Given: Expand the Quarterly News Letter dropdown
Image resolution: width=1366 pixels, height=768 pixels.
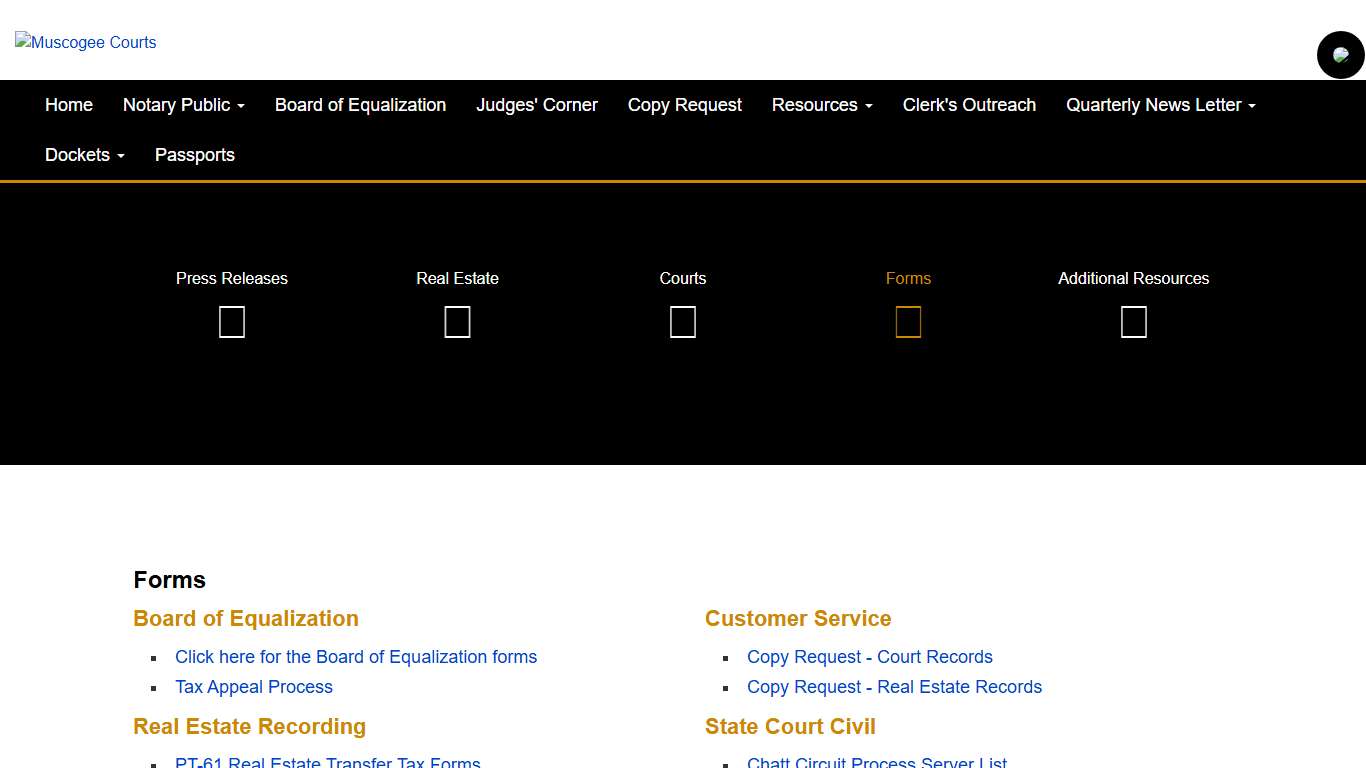Looking at the screenshot, I should pos(1160,105).
